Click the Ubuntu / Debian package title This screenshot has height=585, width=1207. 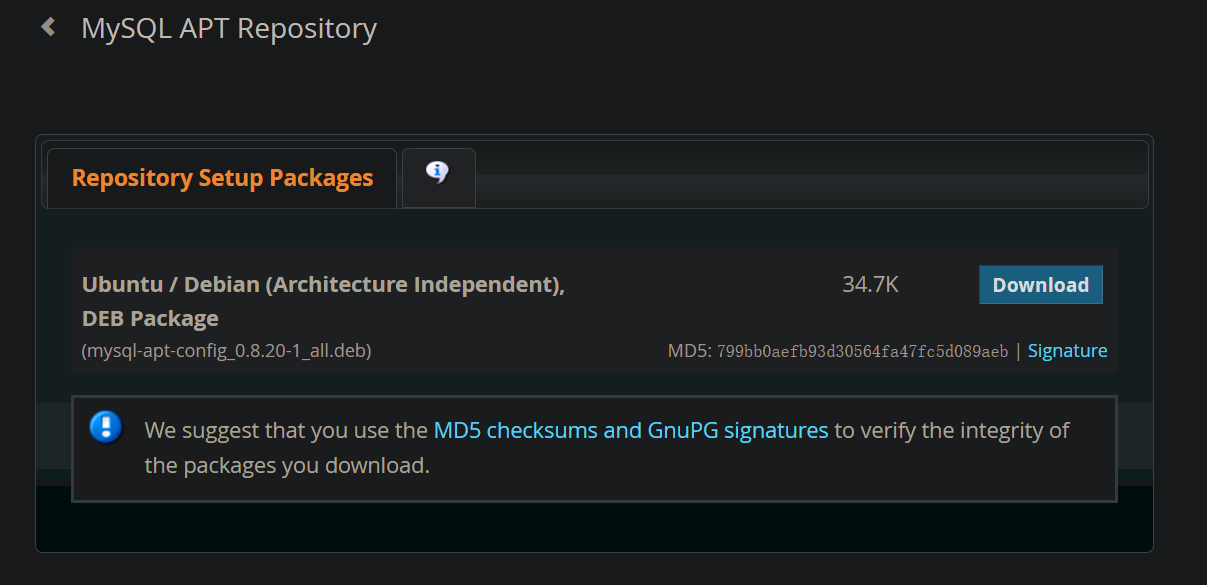click(x=323, y=285)
